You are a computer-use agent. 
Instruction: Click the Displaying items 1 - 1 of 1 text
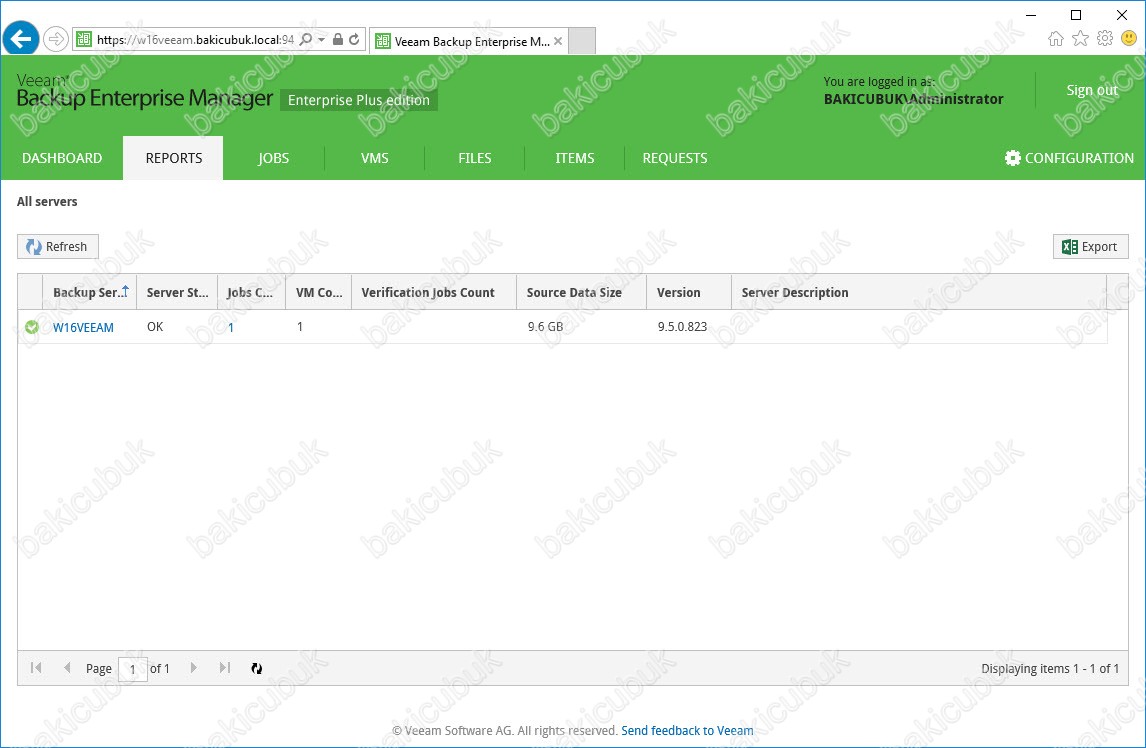coord(1050,668)
